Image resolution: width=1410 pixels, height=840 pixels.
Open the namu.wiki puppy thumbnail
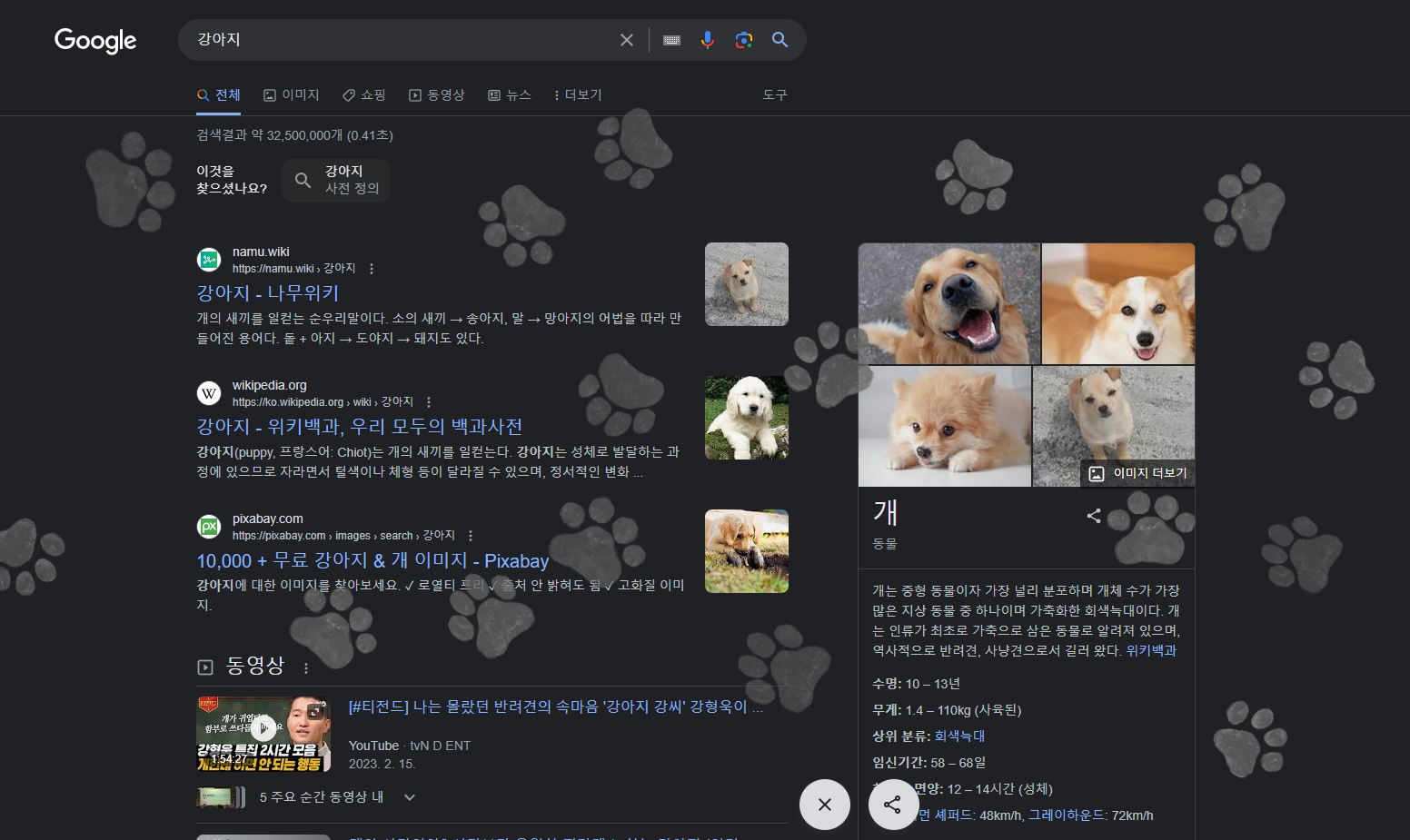click(x=747, y=284)
